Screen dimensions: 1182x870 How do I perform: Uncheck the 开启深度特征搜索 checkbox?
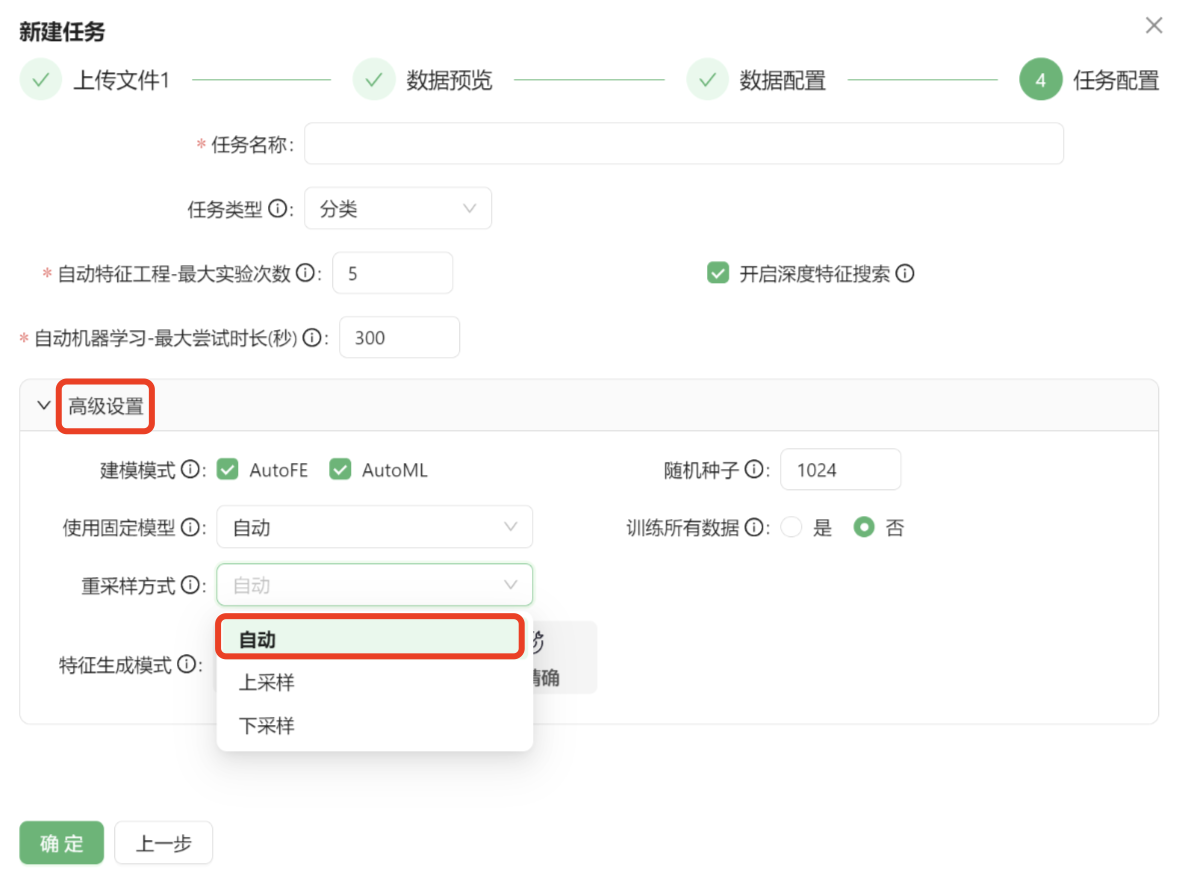718,273
